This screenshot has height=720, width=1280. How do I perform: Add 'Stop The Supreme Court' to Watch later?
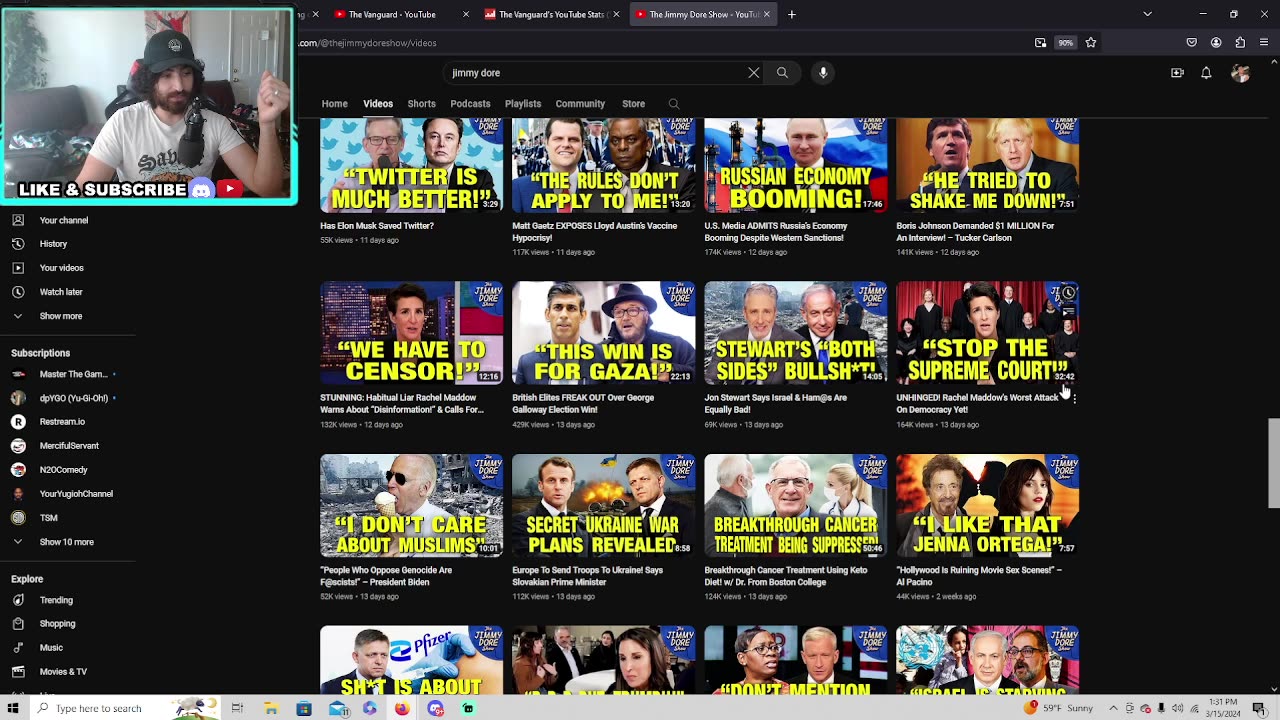tap(1068, 293)
